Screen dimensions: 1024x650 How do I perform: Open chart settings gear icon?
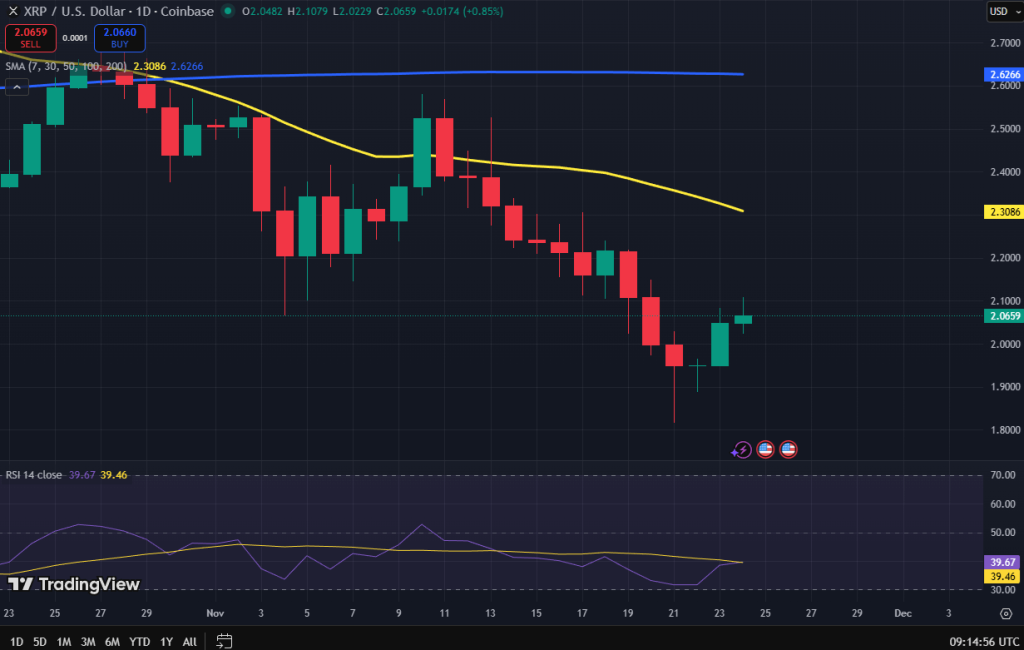(x=1006, y=614)
